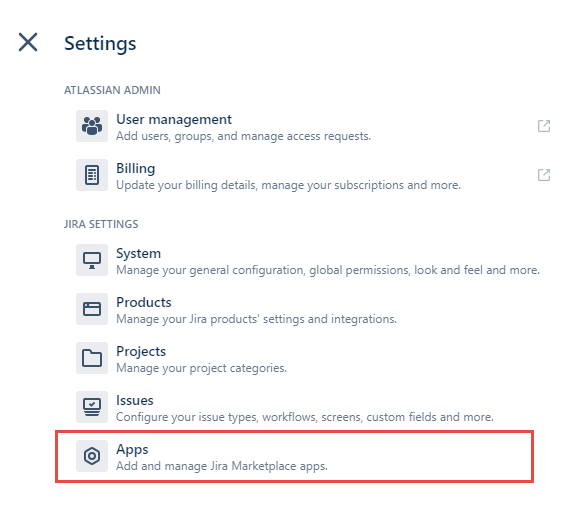Click the Issues checklist icon

[x=92, y=407]
